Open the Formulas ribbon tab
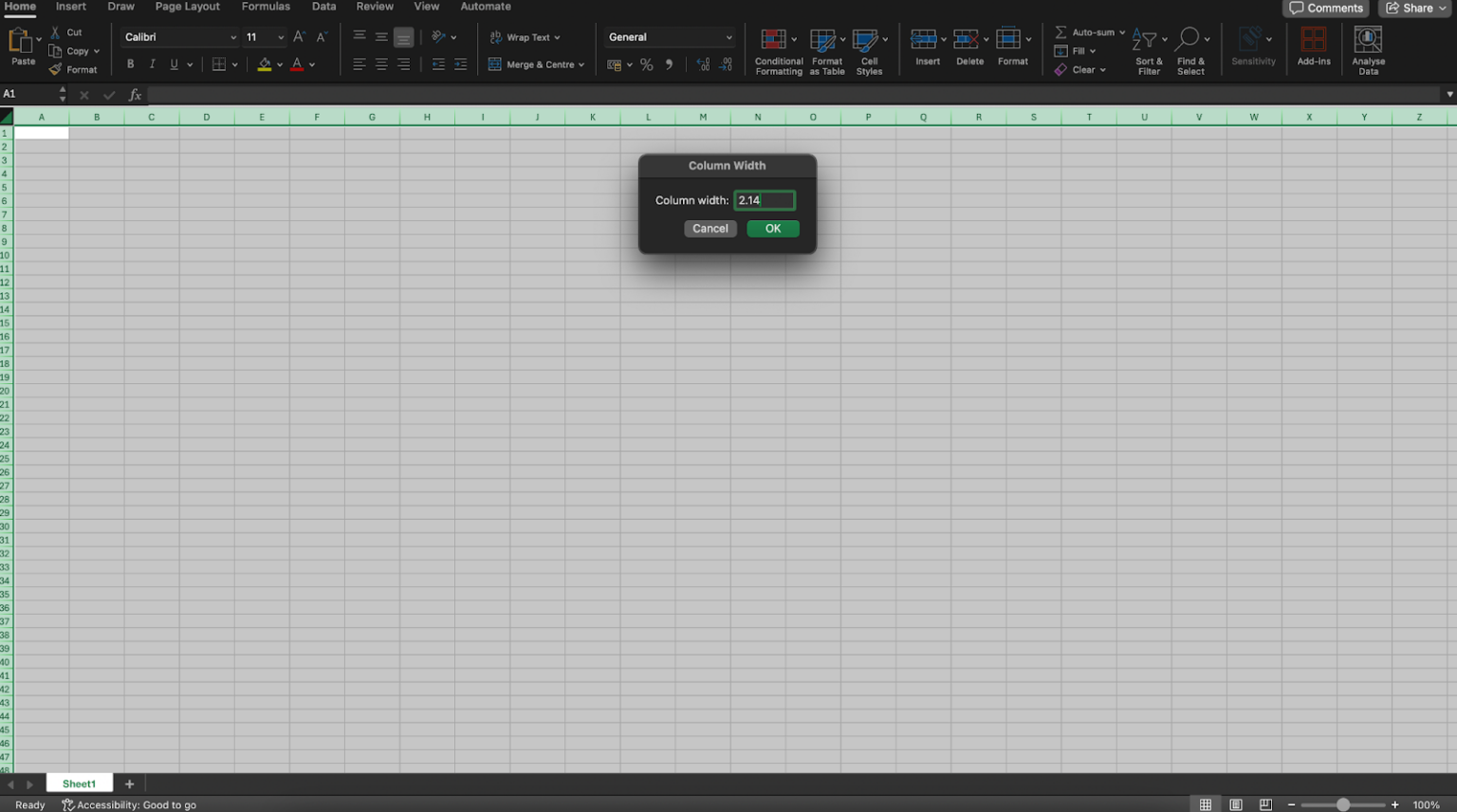1457x812 pixels. [x=266, y=7]
